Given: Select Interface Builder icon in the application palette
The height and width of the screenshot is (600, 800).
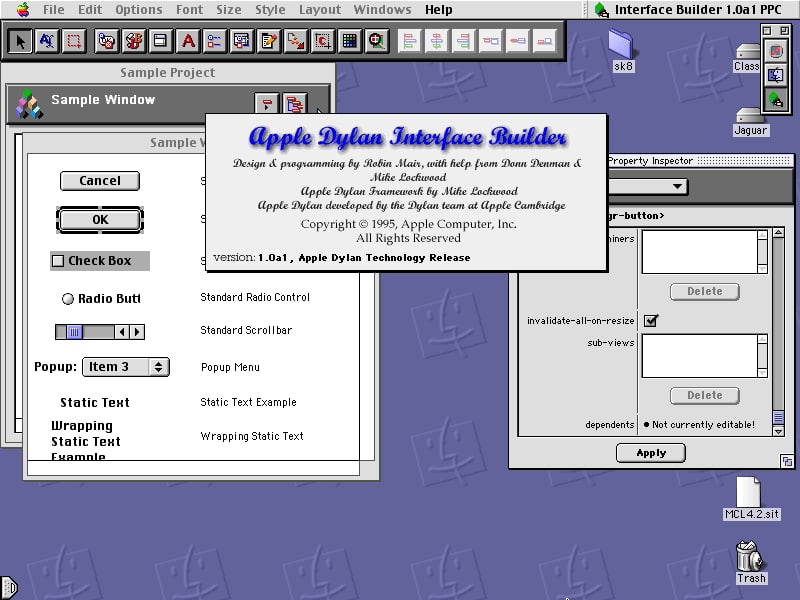Looking at the screenshot, I should pyautogui.click(x=776, y=98).
